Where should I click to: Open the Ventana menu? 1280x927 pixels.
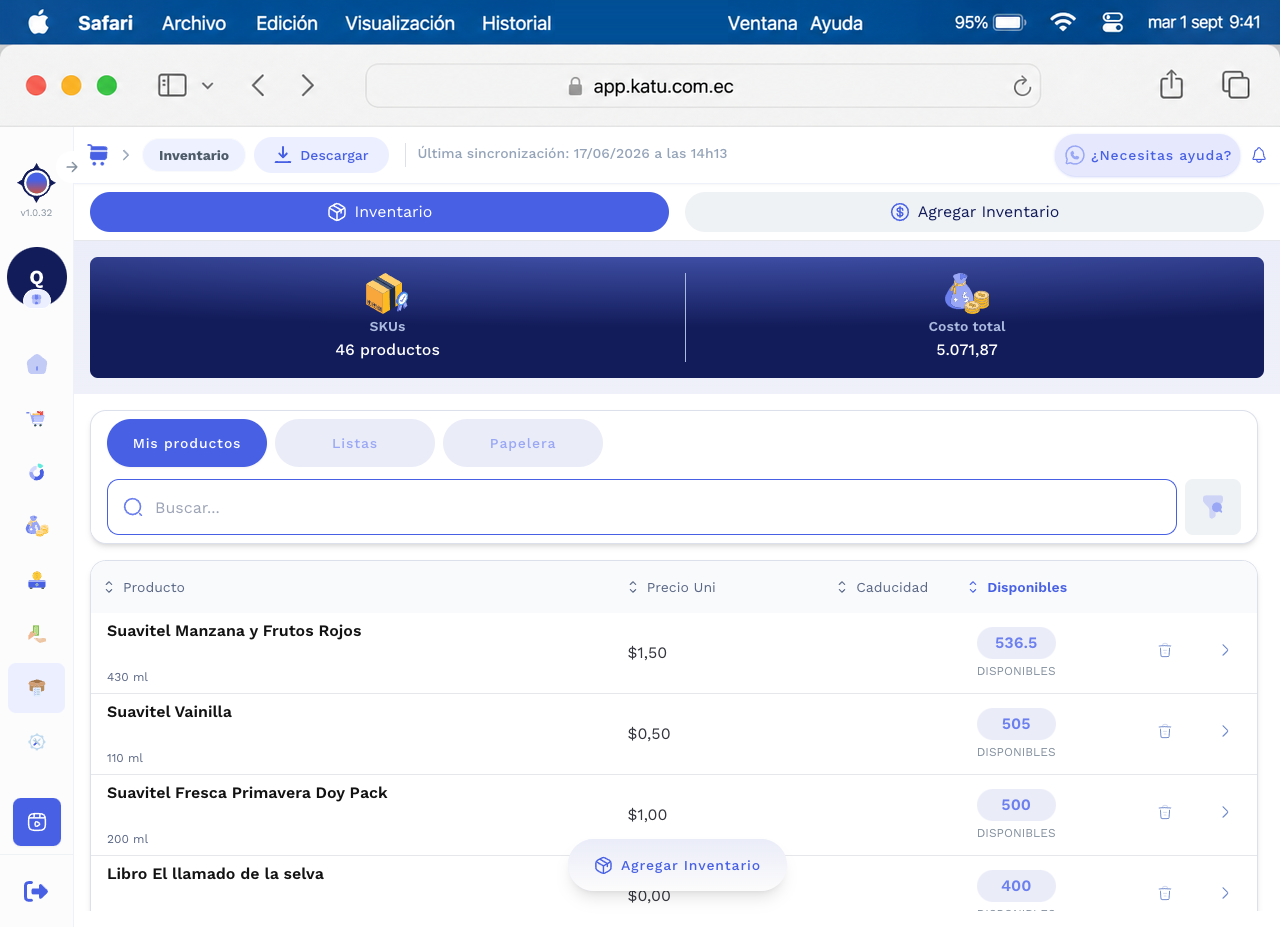[762, 23]
